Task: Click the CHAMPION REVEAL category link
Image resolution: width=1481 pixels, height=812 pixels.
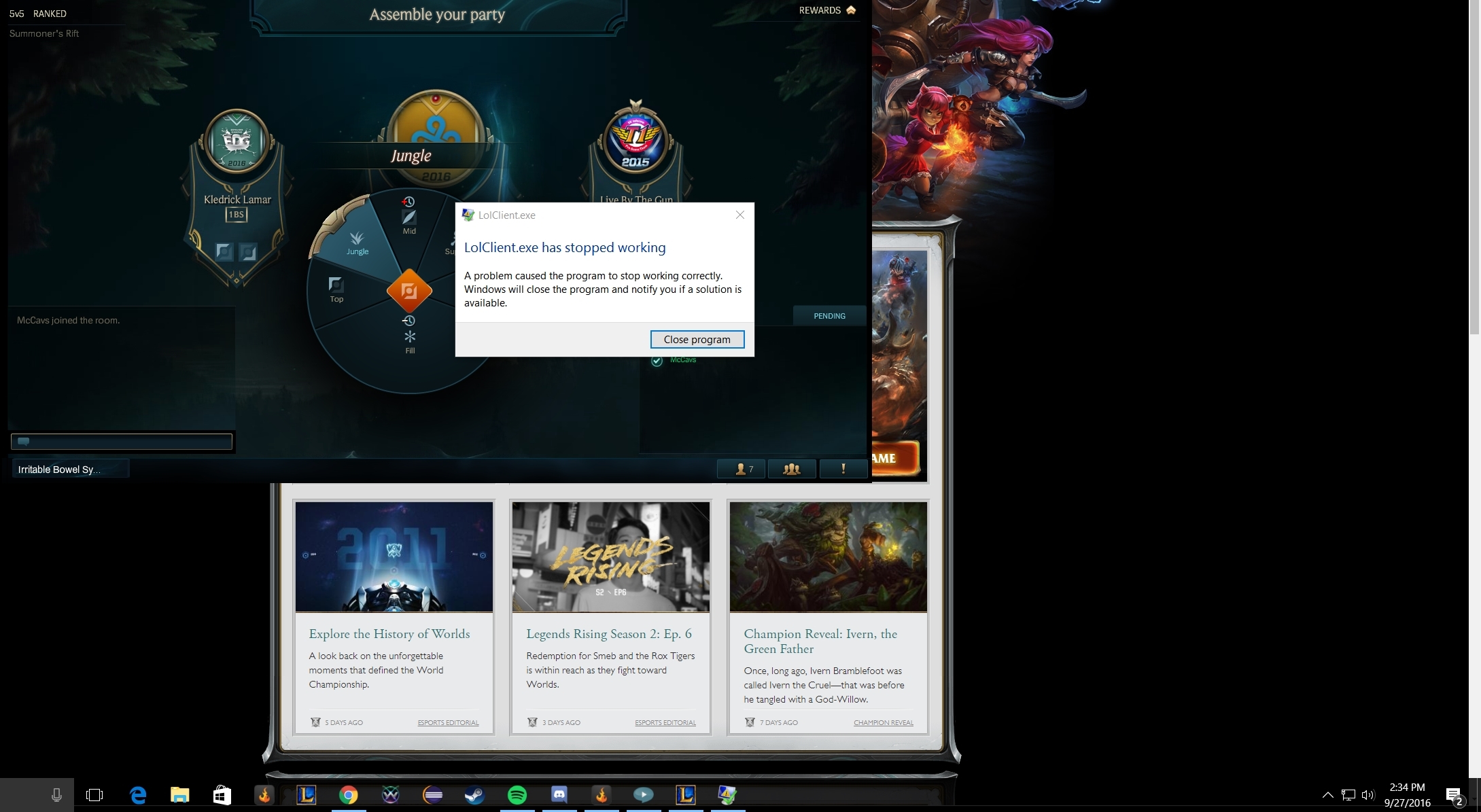Action: coord(884,722)
